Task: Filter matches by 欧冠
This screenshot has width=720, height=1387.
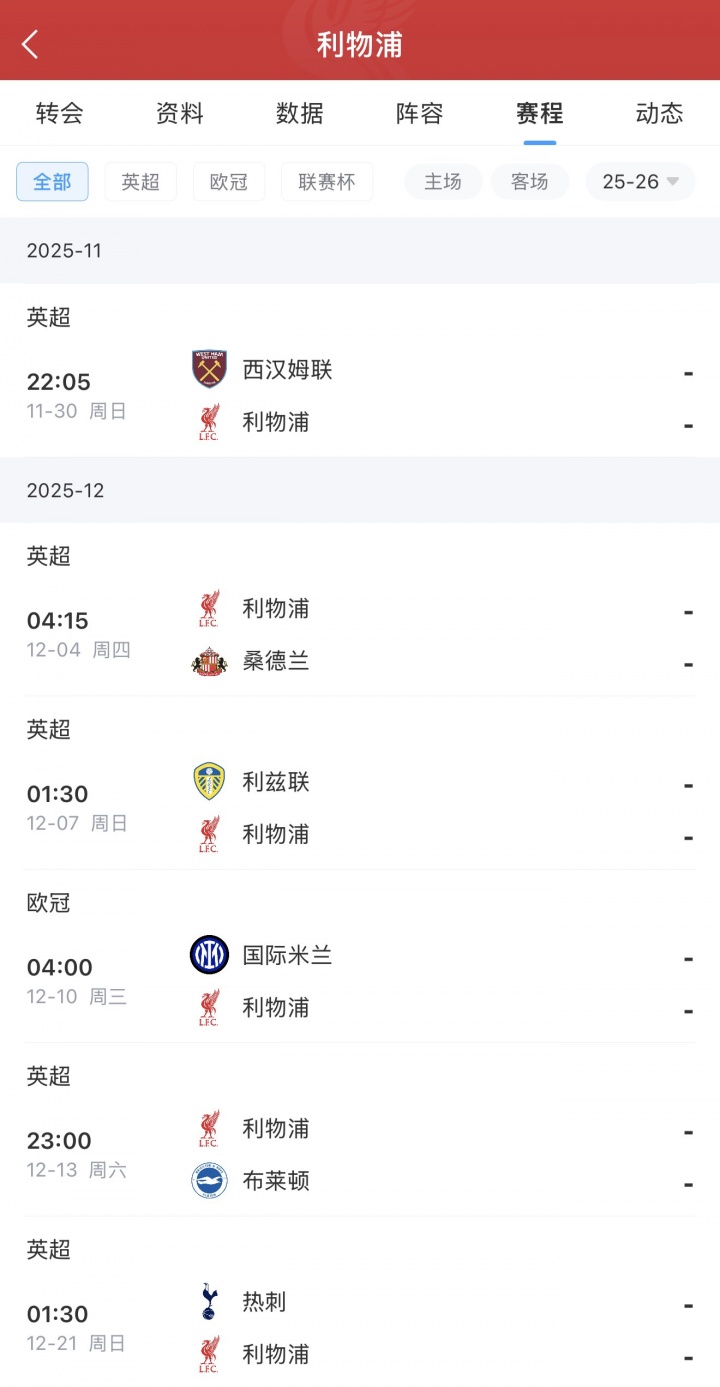Action: pos(229,182)
